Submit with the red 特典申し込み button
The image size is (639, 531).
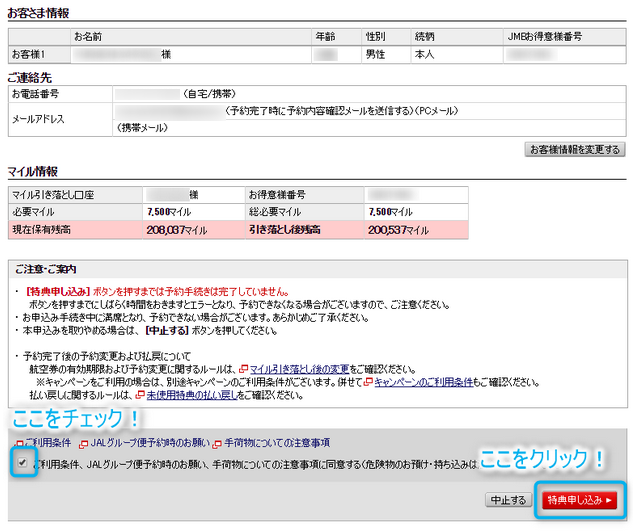[x=578, y=499]
